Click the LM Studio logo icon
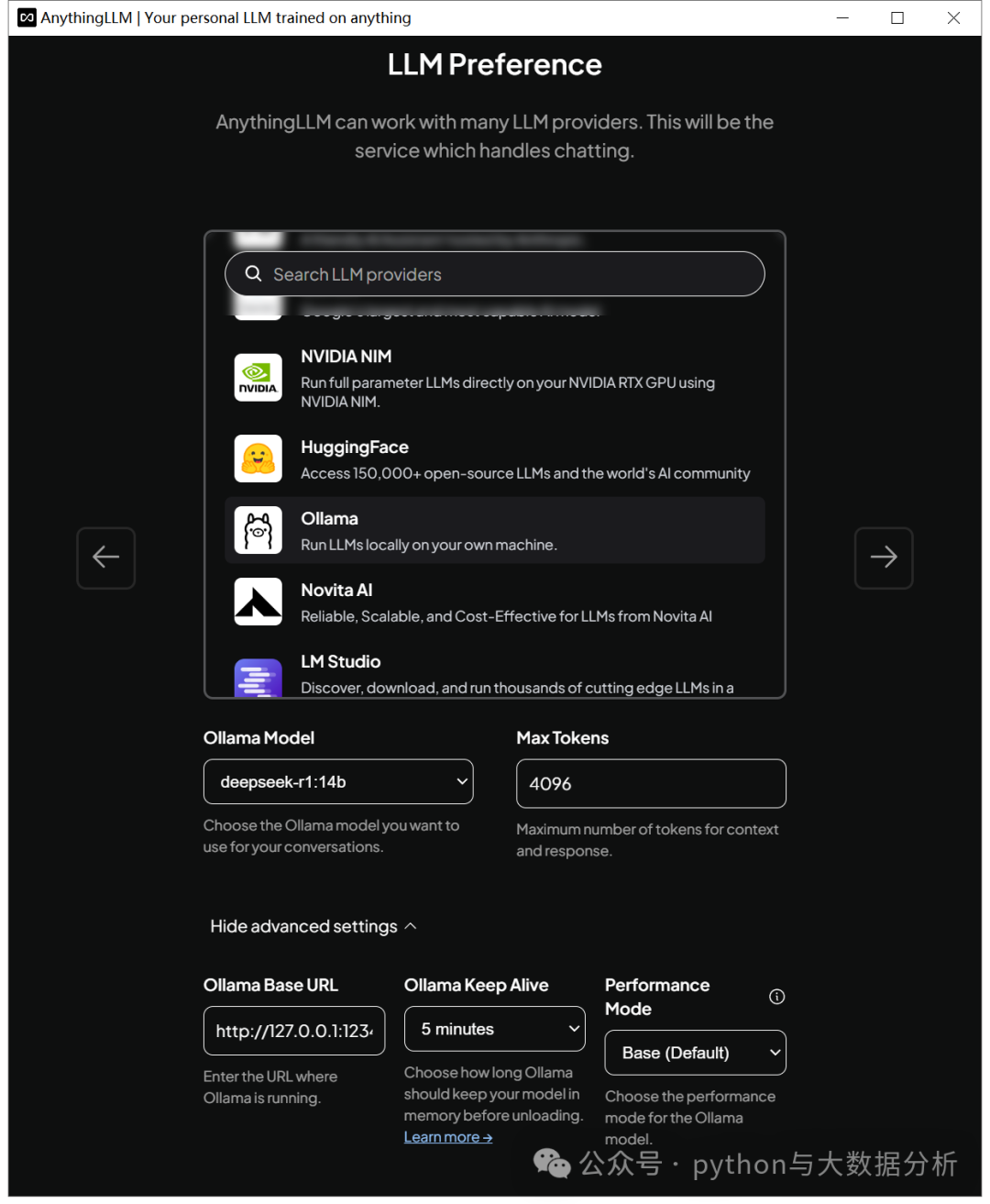Image resolution: width=990 pixels, height=1204 pixels. (258, 677)
